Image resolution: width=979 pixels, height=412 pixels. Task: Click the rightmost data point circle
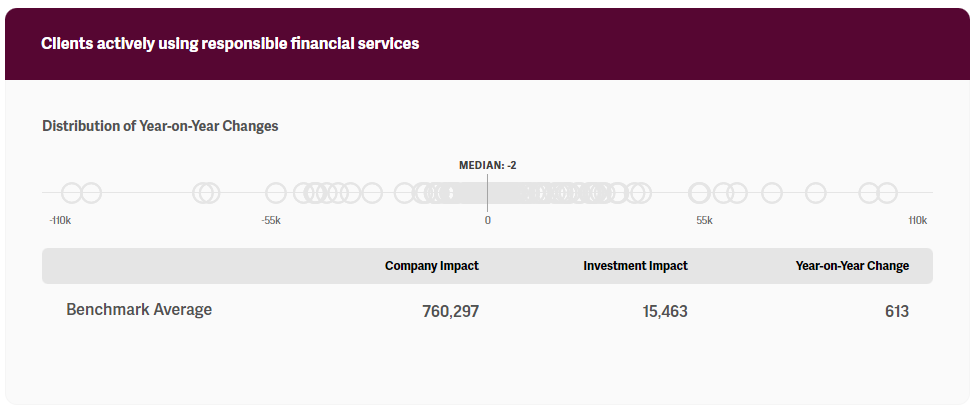tap(885, 193)
